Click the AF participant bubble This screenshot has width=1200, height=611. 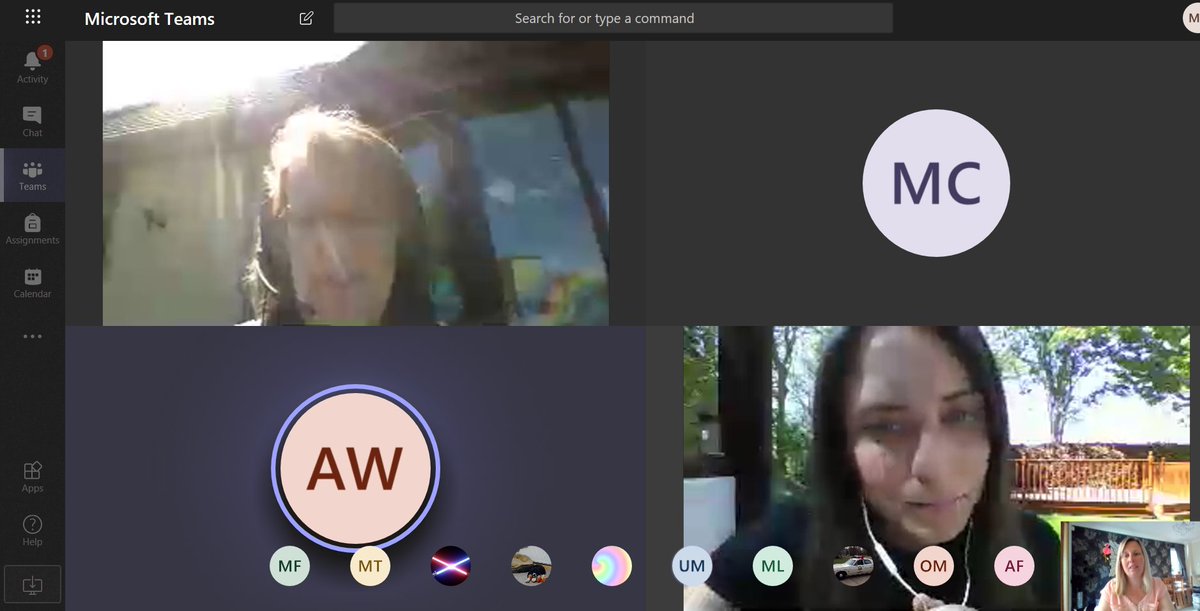point(1014,566)
